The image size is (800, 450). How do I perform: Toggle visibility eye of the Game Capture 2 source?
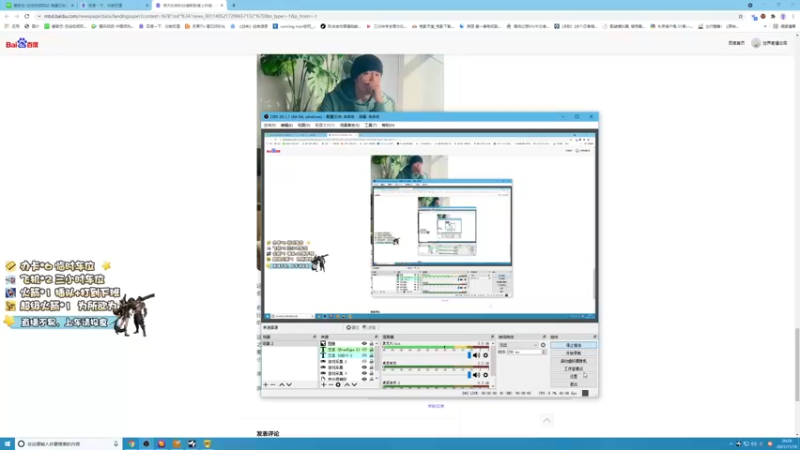(364, 361)
